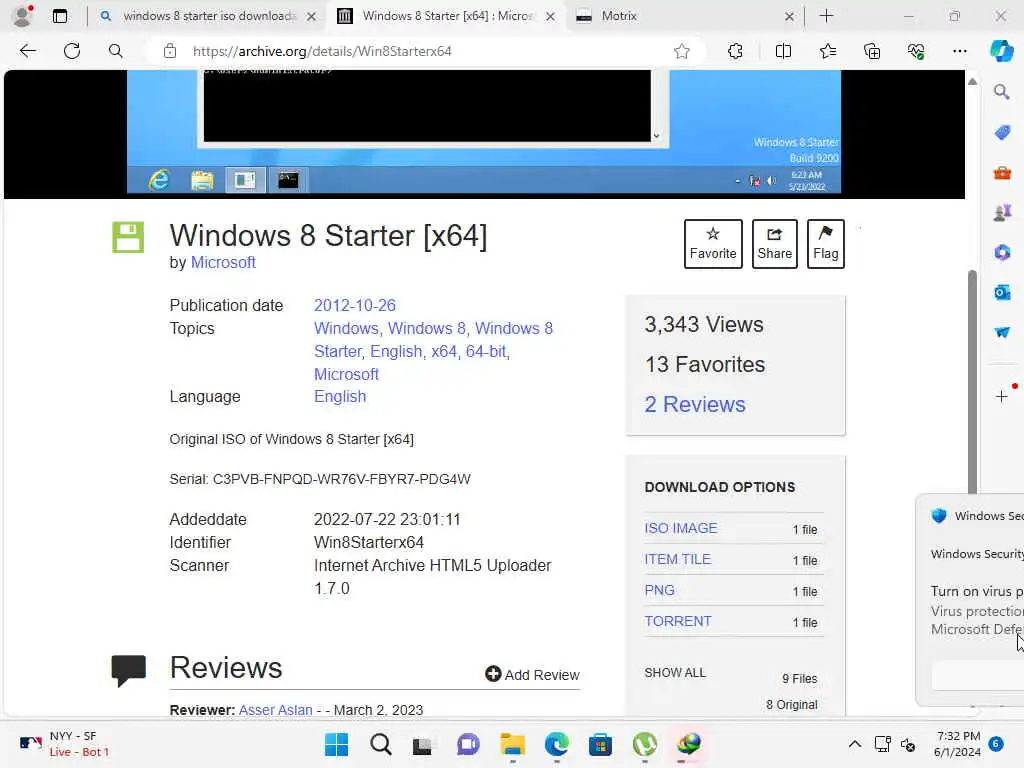Image resolution: width=1024 pixels, height=768 pixels.
Task: Show hidden system tray icons
Action: click(854, 744)
